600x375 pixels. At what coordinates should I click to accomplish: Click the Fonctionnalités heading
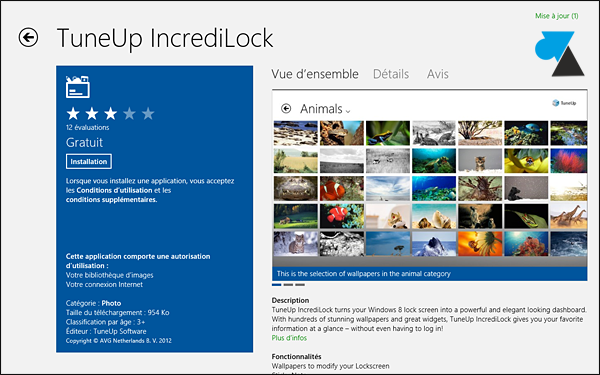(x=297, y=357)
